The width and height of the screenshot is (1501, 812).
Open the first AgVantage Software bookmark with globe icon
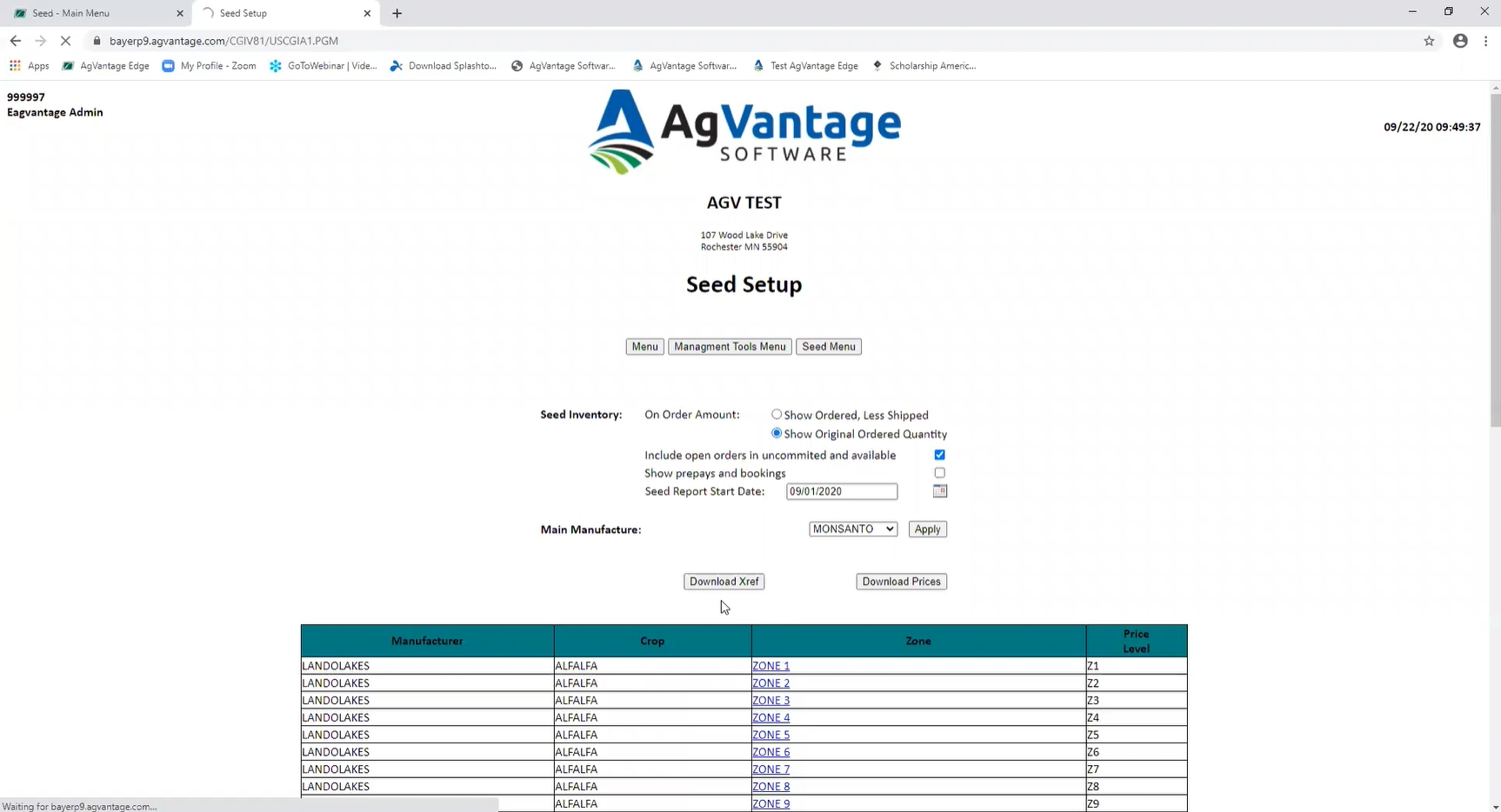[564, 66]
